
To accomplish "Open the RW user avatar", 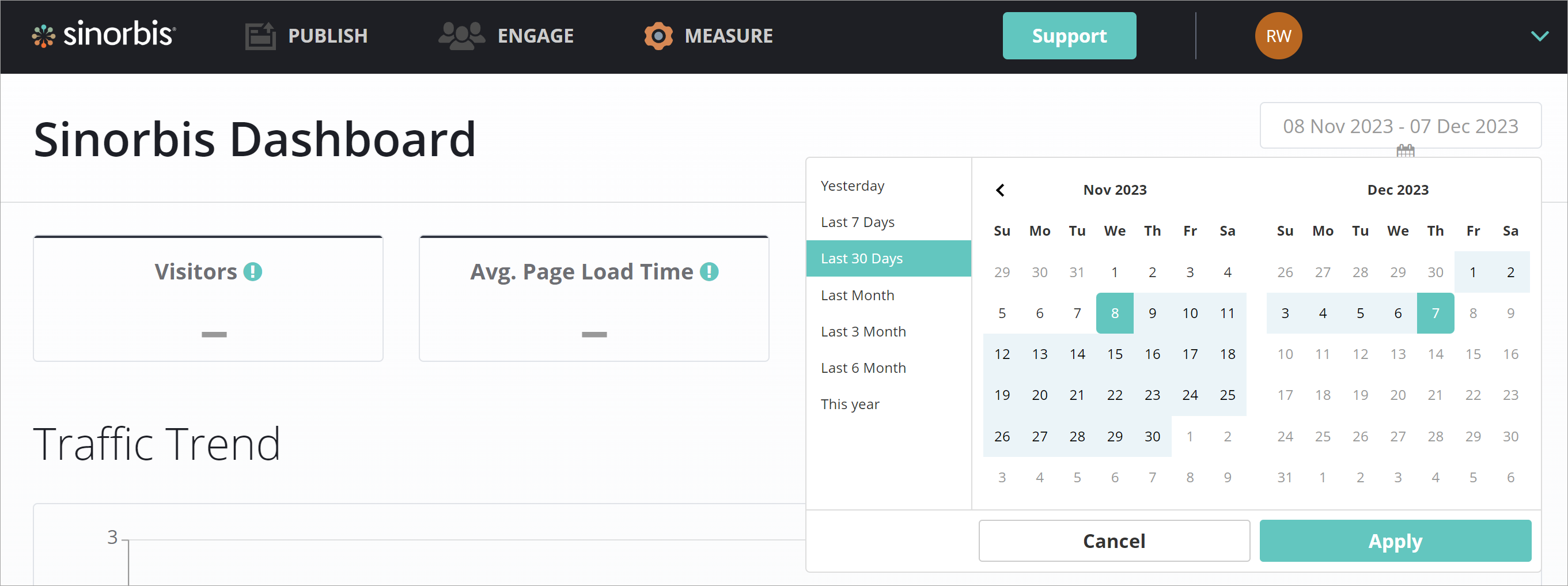I will pos(1278,36).
